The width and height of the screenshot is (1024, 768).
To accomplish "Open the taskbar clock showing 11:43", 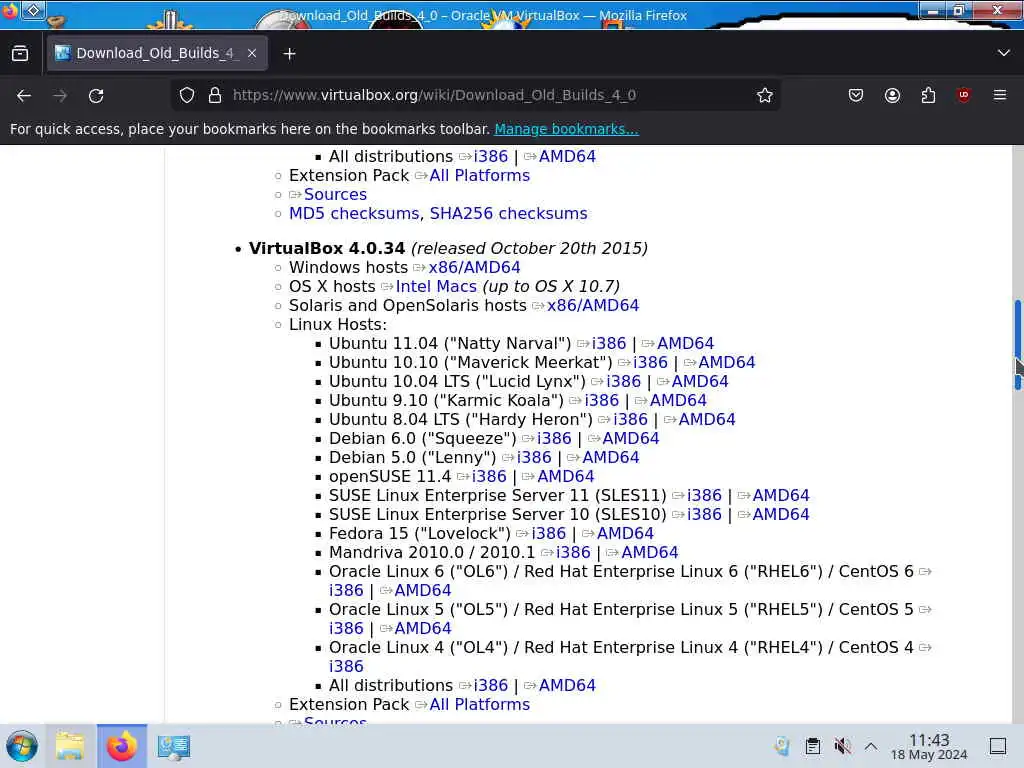I will tap(929, 746).
